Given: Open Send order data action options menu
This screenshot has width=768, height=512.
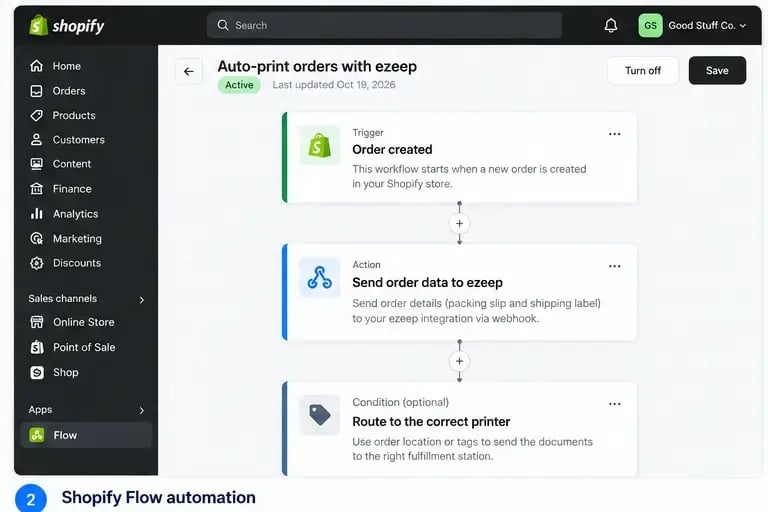Looking at the screenshot, I should point(614,266).
